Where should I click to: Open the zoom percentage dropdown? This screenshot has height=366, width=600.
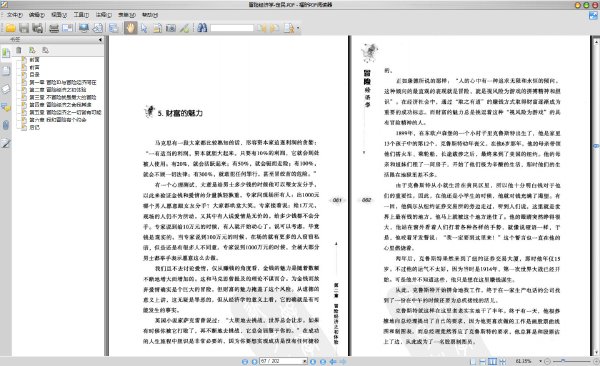tap(540, 361)
